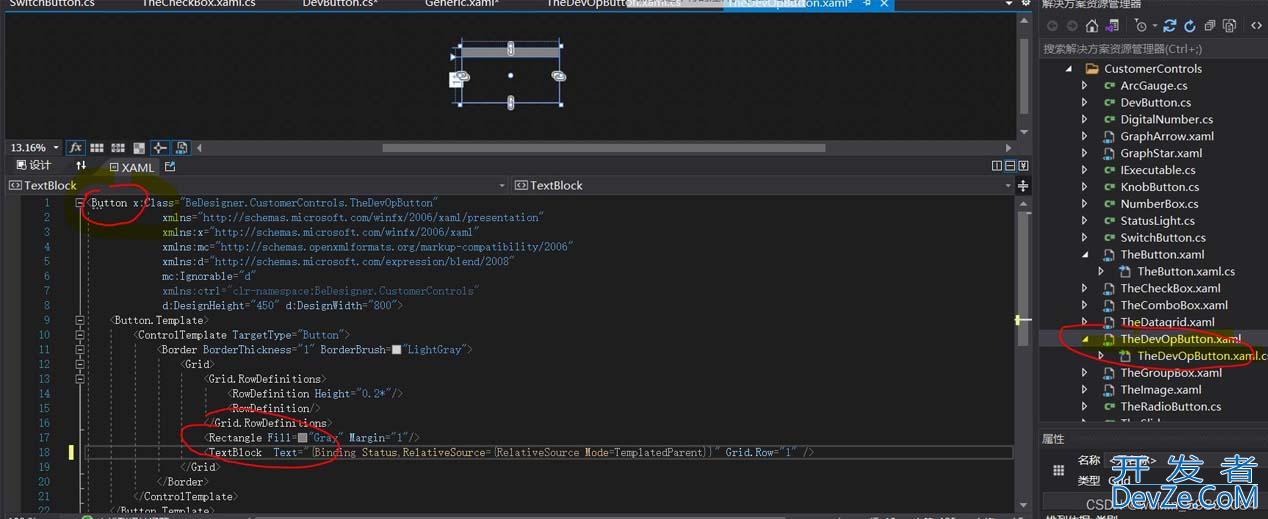Collapse Grid.RowDefinitions fold on line 13
Image resolution: width=1268 pixels, height=519 pixels.
tap(80, 379)
